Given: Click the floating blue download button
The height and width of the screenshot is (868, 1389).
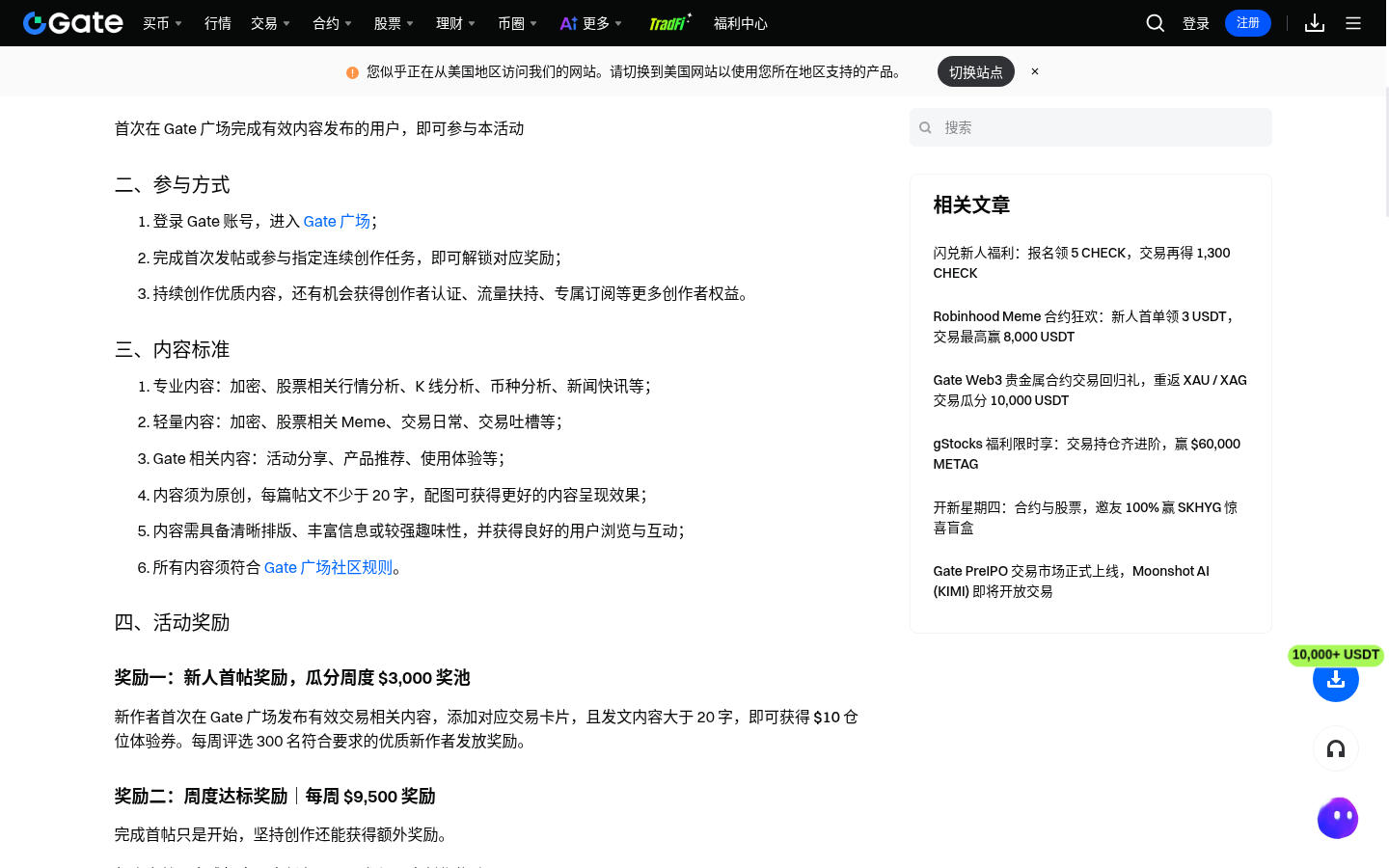Looking at the screenshot, I should click(1336, 679).
